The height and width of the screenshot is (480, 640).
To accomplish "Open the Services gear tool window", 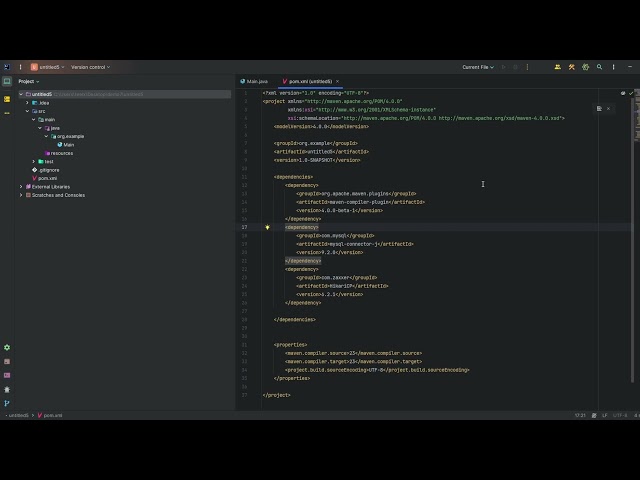I will [7, 347].
